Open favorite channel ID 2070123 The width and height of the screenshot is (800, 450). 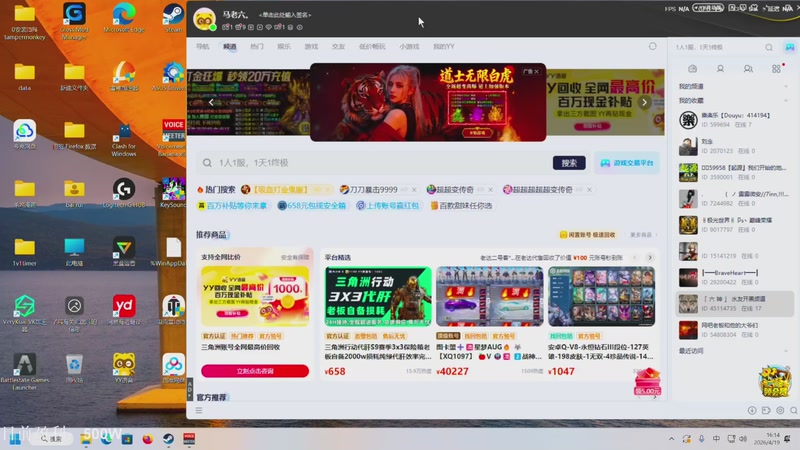click(x=735, y=146)
